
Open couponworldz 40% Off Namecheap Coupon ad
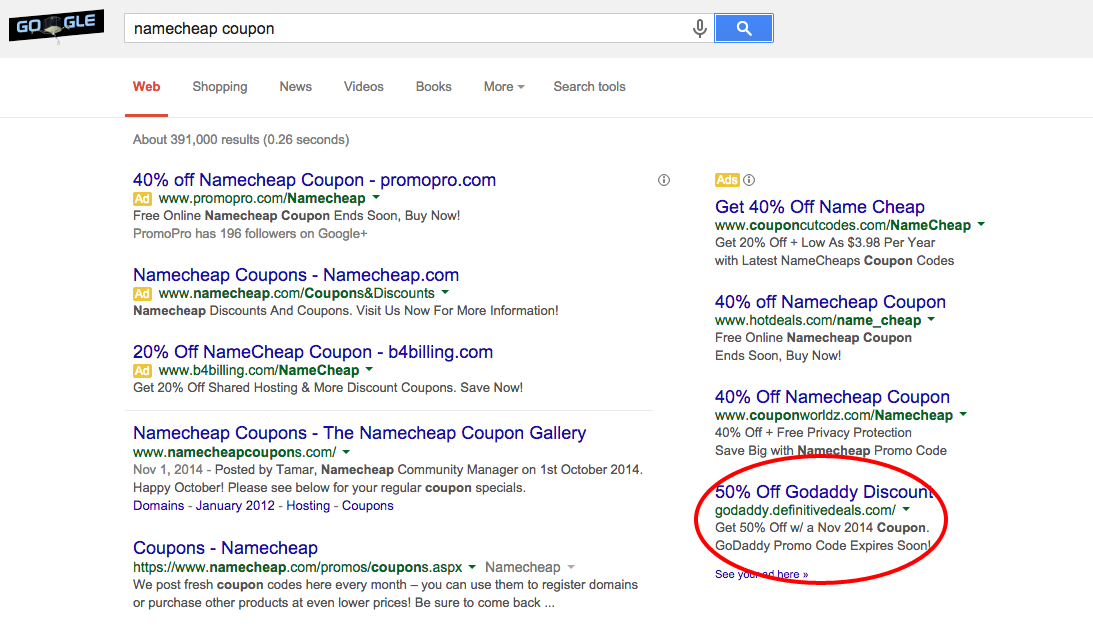click(832, 397)
